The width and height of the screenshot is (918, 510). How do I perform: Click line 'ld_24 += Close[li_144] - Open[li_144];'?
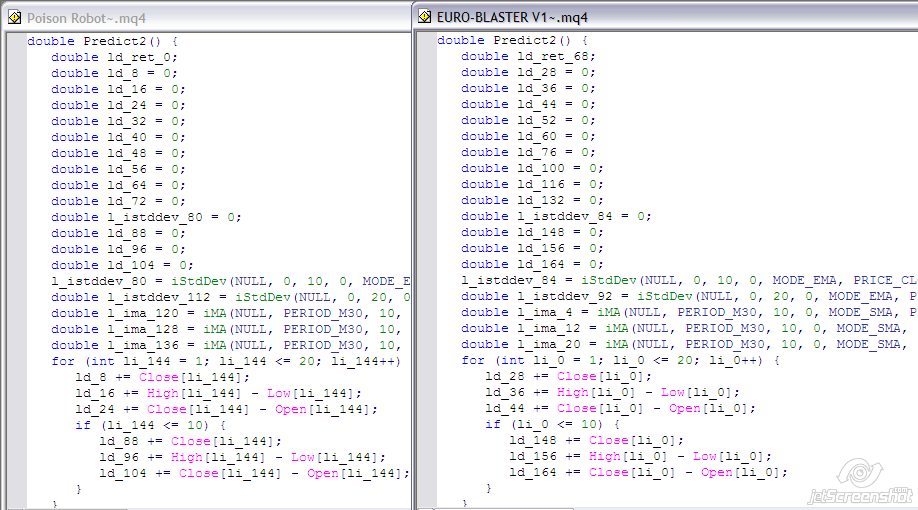click(x=227, y=409)
